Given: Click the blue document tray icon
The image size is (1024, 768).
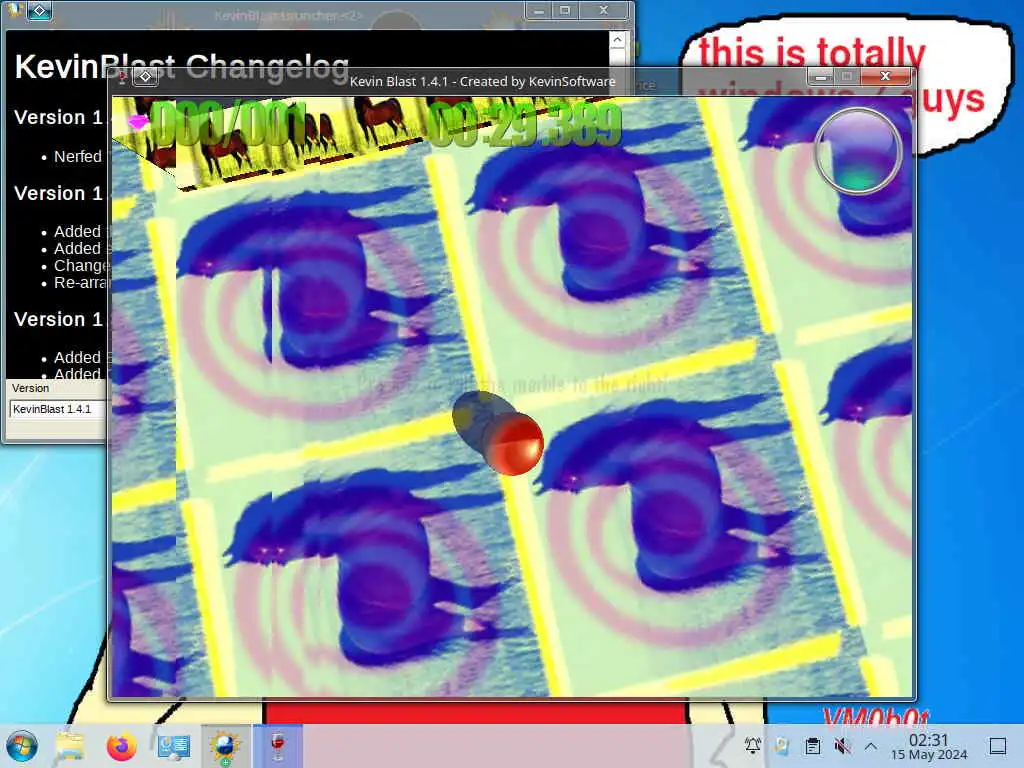Looking at the screenshot, I should [782, 745].
